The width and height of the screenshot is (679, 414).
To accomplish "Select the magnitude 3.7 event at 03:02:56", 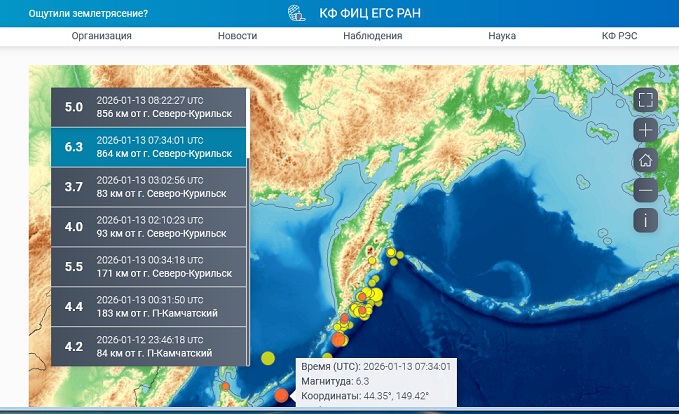I will point(149,187).
